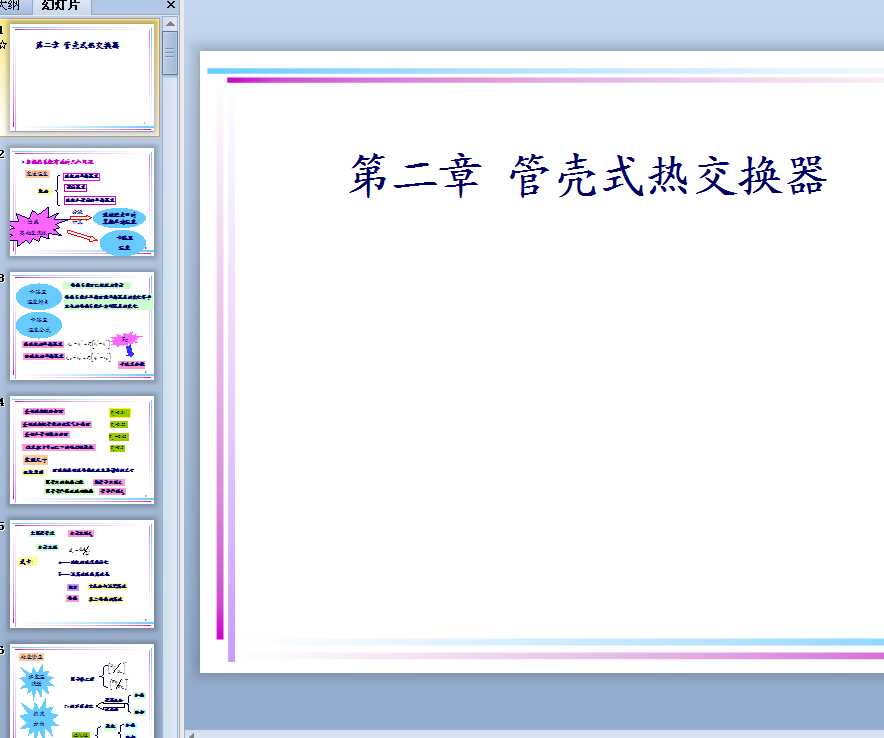Switch to the 幻灯片 tab
884x738 pixels.
coord(60,6)
